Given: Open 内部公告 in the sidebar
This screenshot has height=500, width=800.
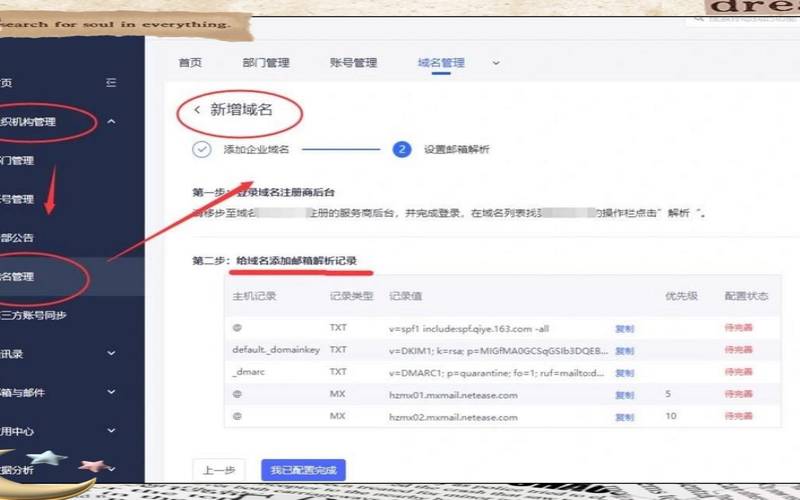Looking at the screenshot, I should pos(17,238).
